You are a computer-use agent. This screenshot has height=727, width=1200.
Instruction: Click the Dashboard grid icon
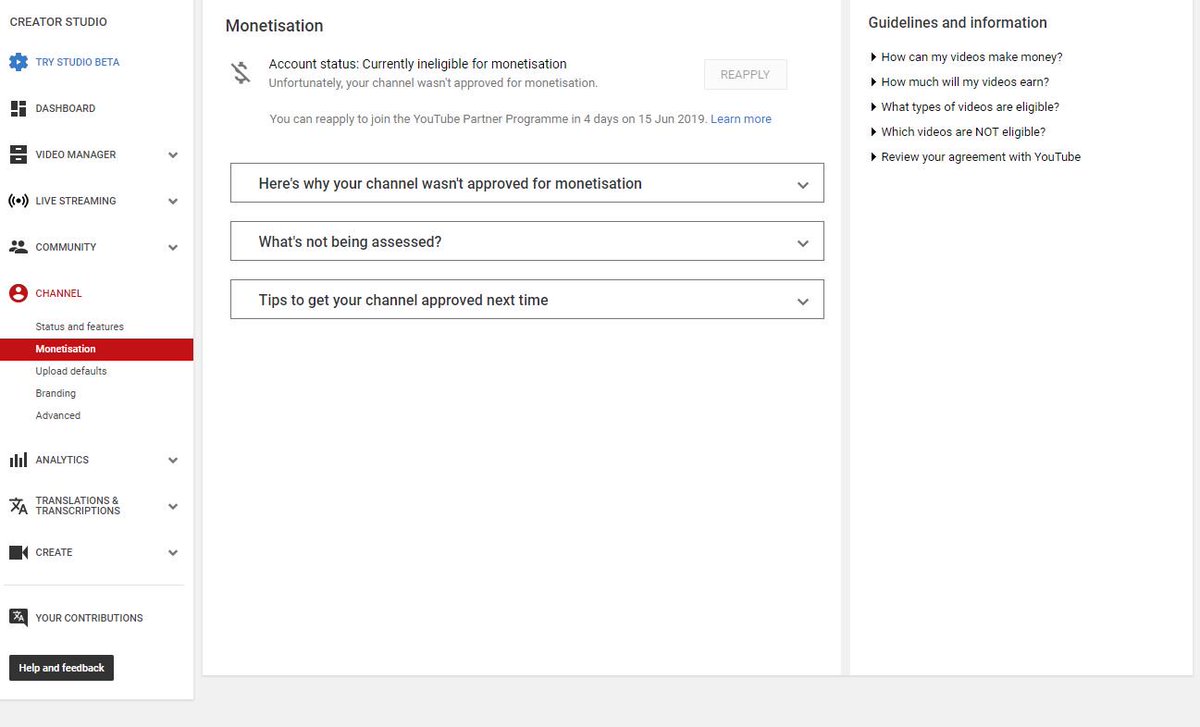(x=18, y=108)
